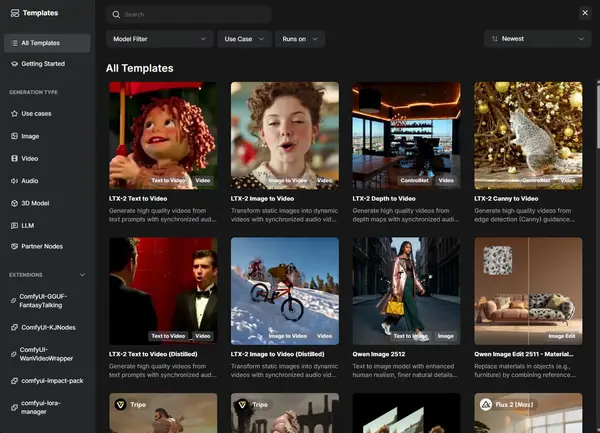Close the templates dialog with X

click(x=585, y=13)
